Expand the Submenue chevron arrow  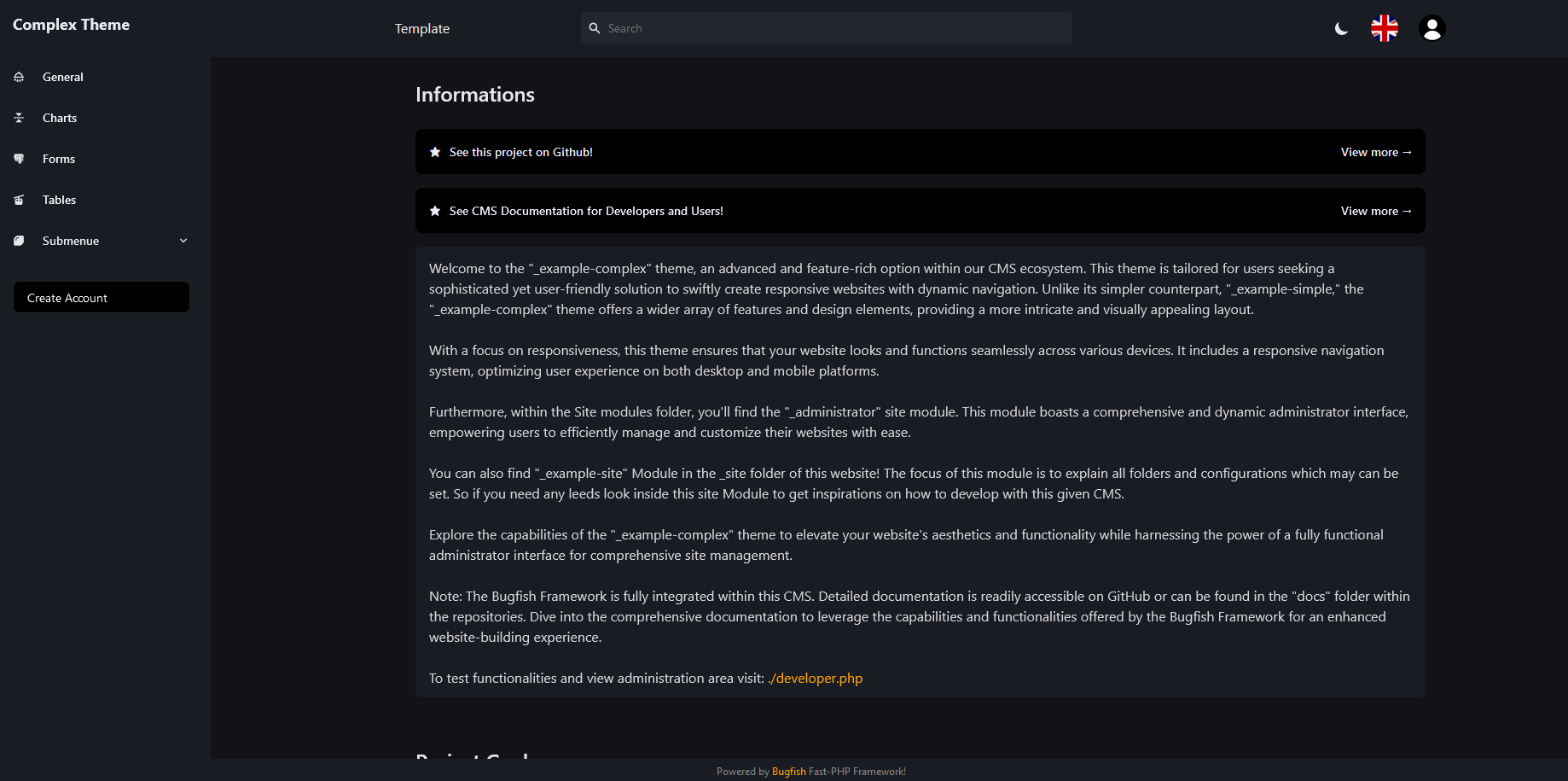[x=183, y=241]
